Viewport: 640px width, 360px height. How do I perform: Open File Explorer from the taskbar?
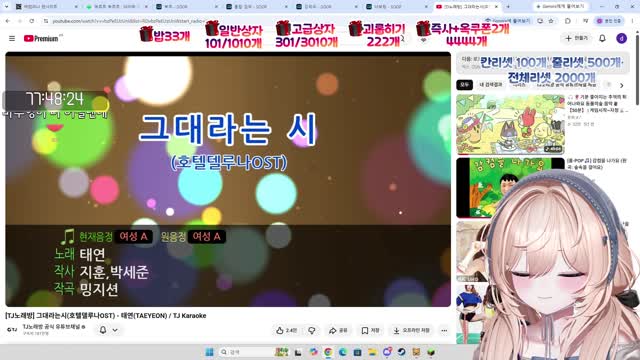pyautogui.click(x=372, y=352)
